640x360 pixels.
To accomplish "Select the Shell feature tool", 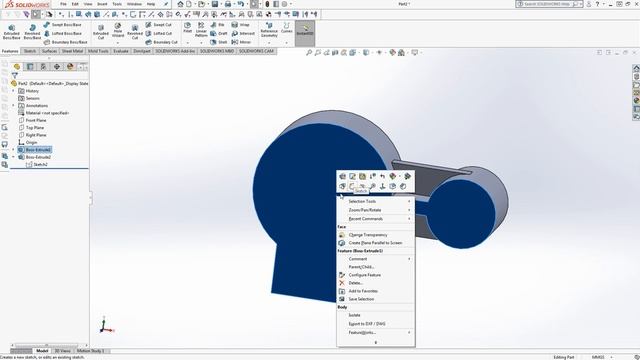I will point(219,42).
